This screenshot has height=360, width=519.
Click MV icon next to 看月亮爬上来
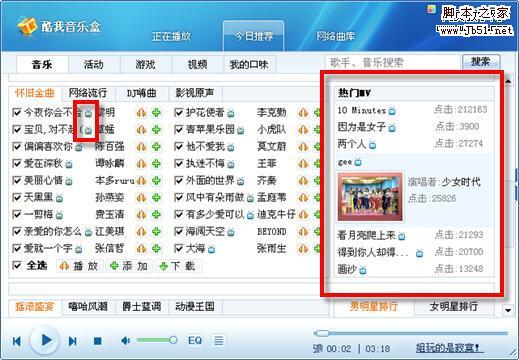(402, 236)
